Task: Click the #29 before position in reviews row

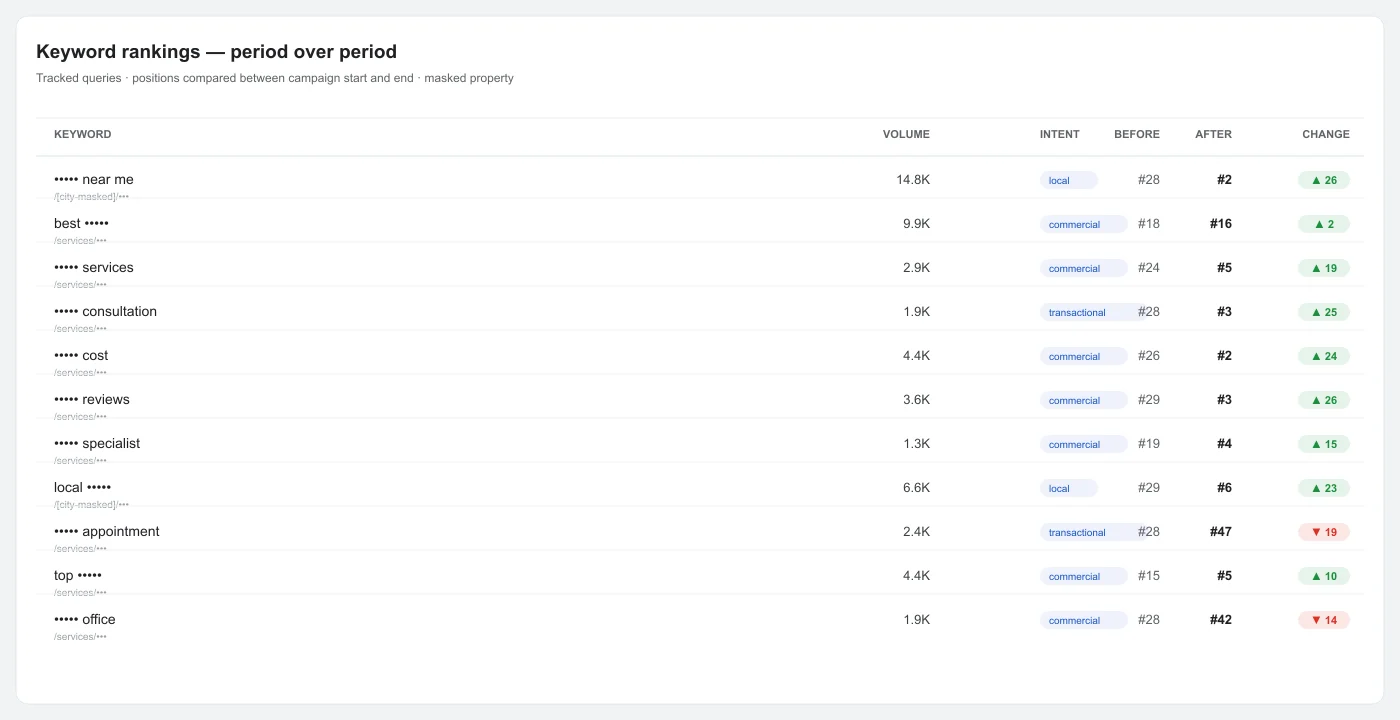Action: [1149, 400]
